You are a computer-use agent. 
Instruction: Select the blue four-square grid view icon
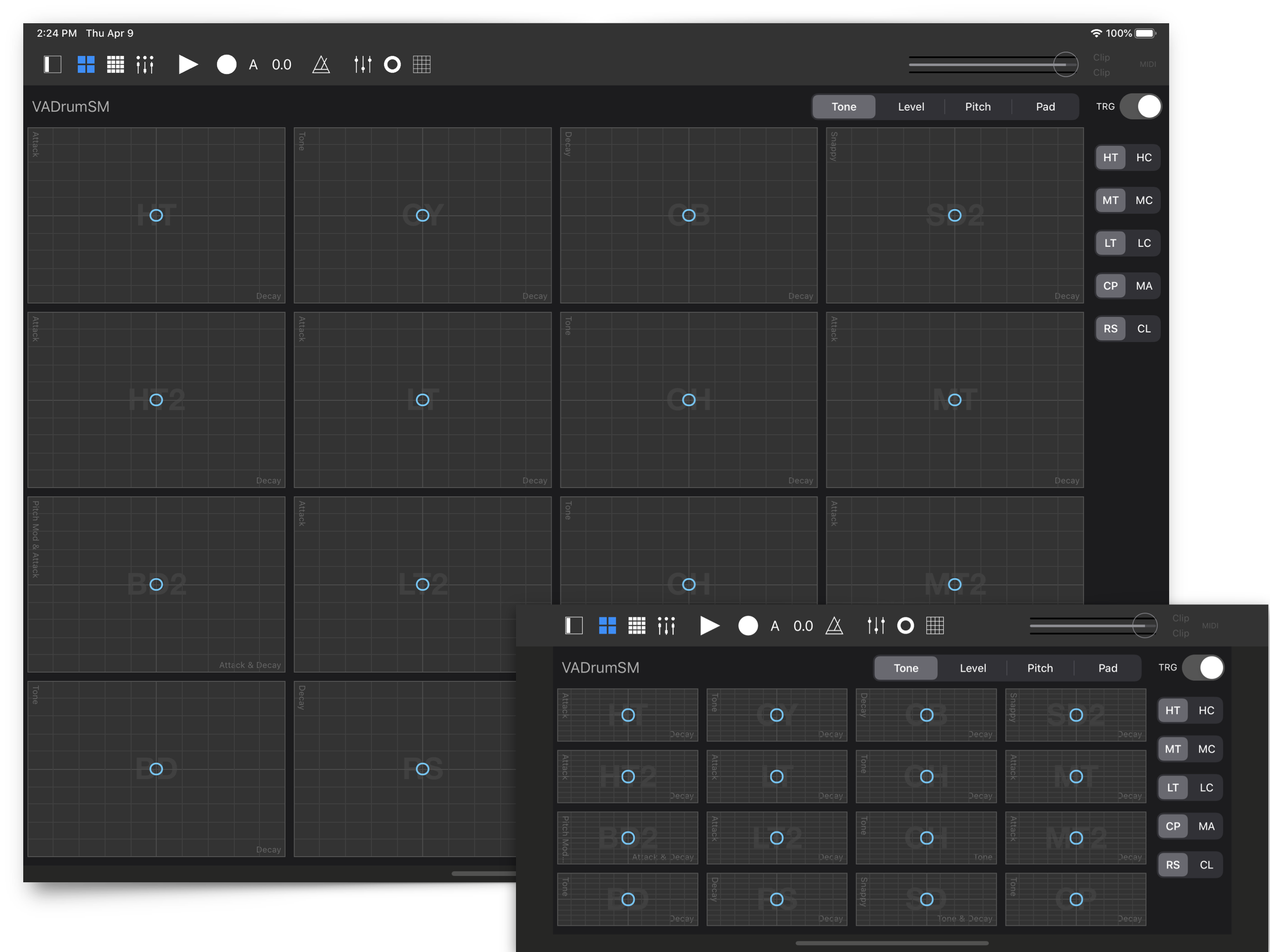click(86, 64)
